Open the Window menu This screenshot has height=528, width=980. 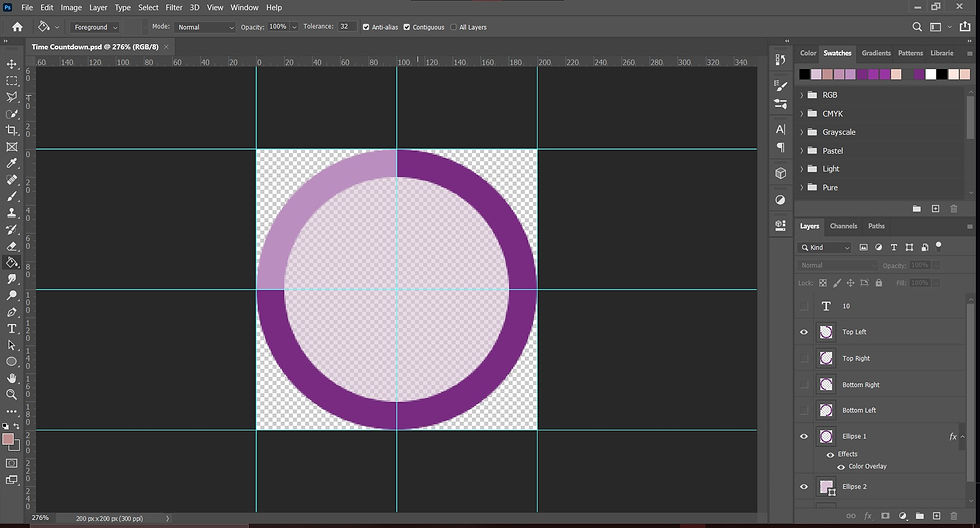[244, 7]
